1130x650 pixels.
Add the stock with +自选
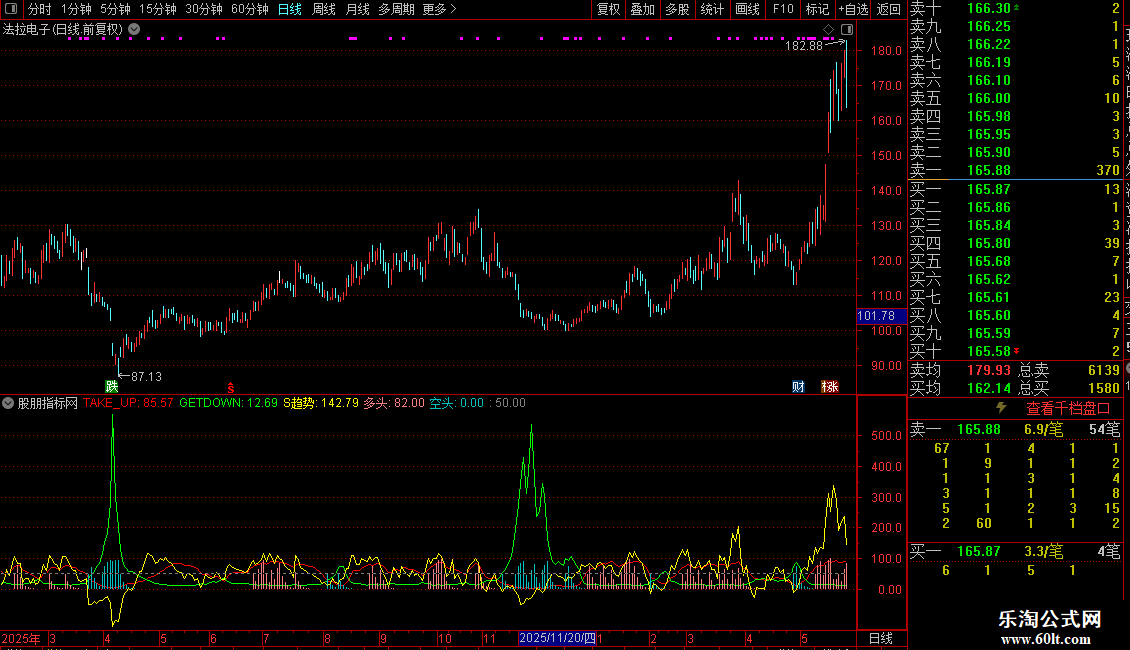(854, 9)
